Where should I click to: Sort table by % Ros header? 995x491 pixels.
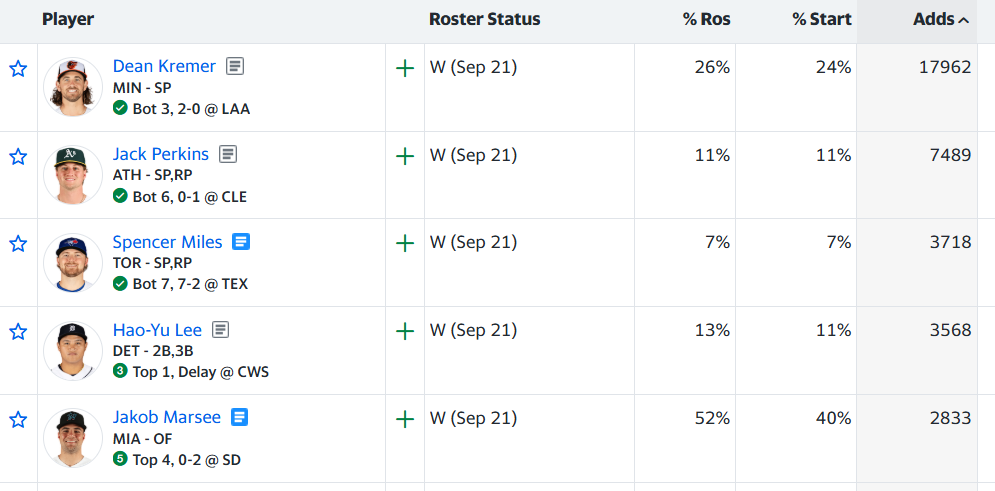click(x=706, y=20)
